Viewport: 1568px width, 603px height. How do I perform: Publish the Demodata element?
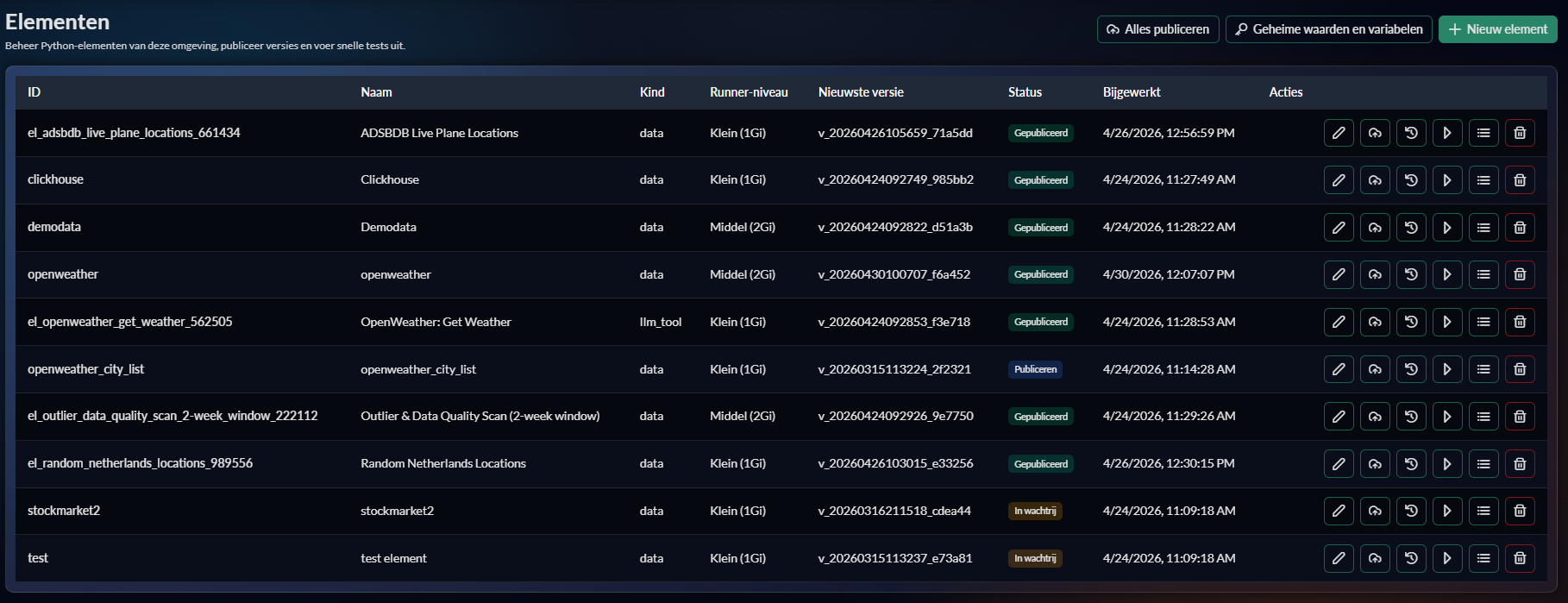(x=1375, y=228)
